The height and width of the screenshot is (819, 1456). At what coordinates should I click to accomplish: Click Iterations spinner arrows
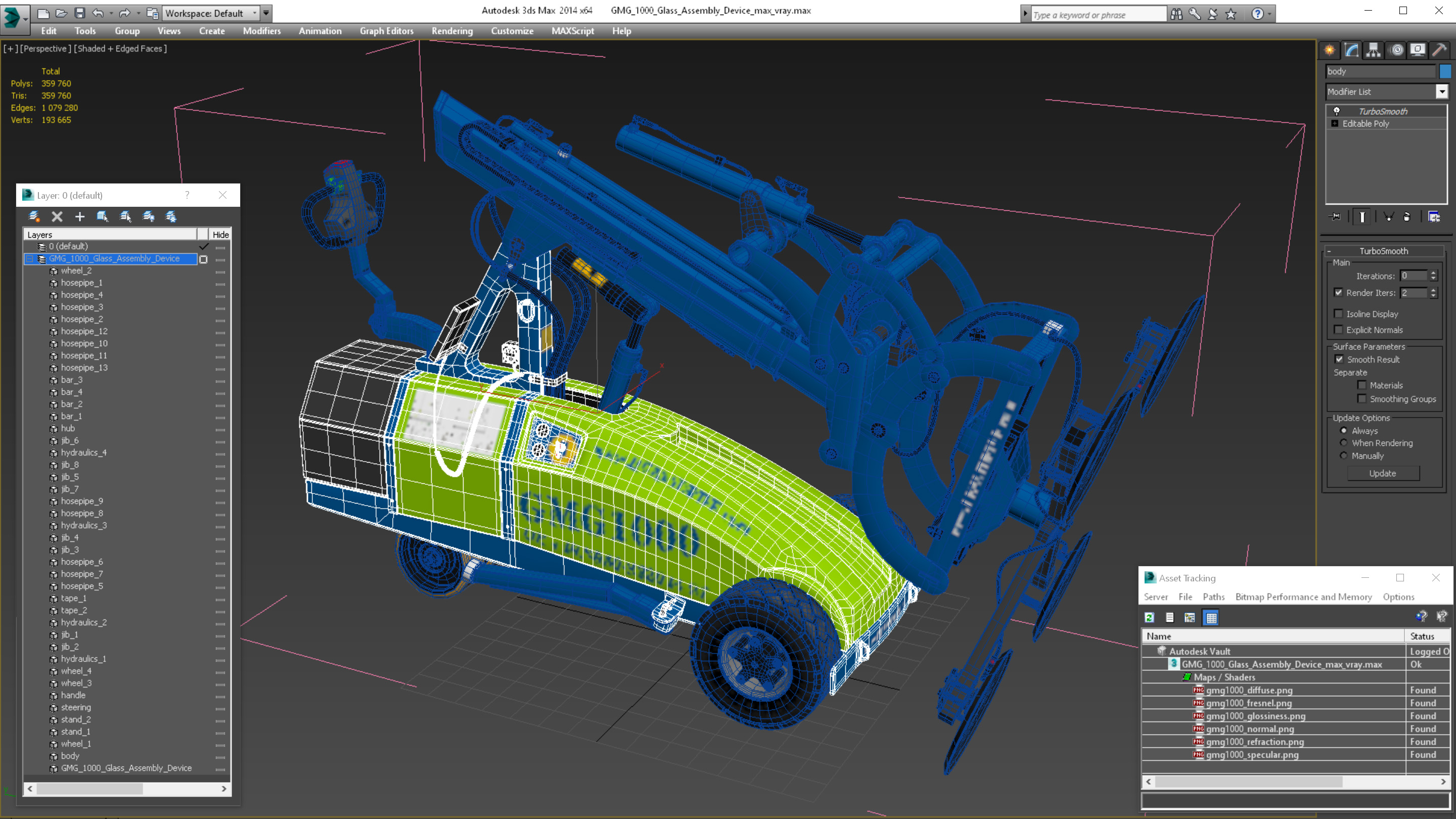[x=1433, y=276]
